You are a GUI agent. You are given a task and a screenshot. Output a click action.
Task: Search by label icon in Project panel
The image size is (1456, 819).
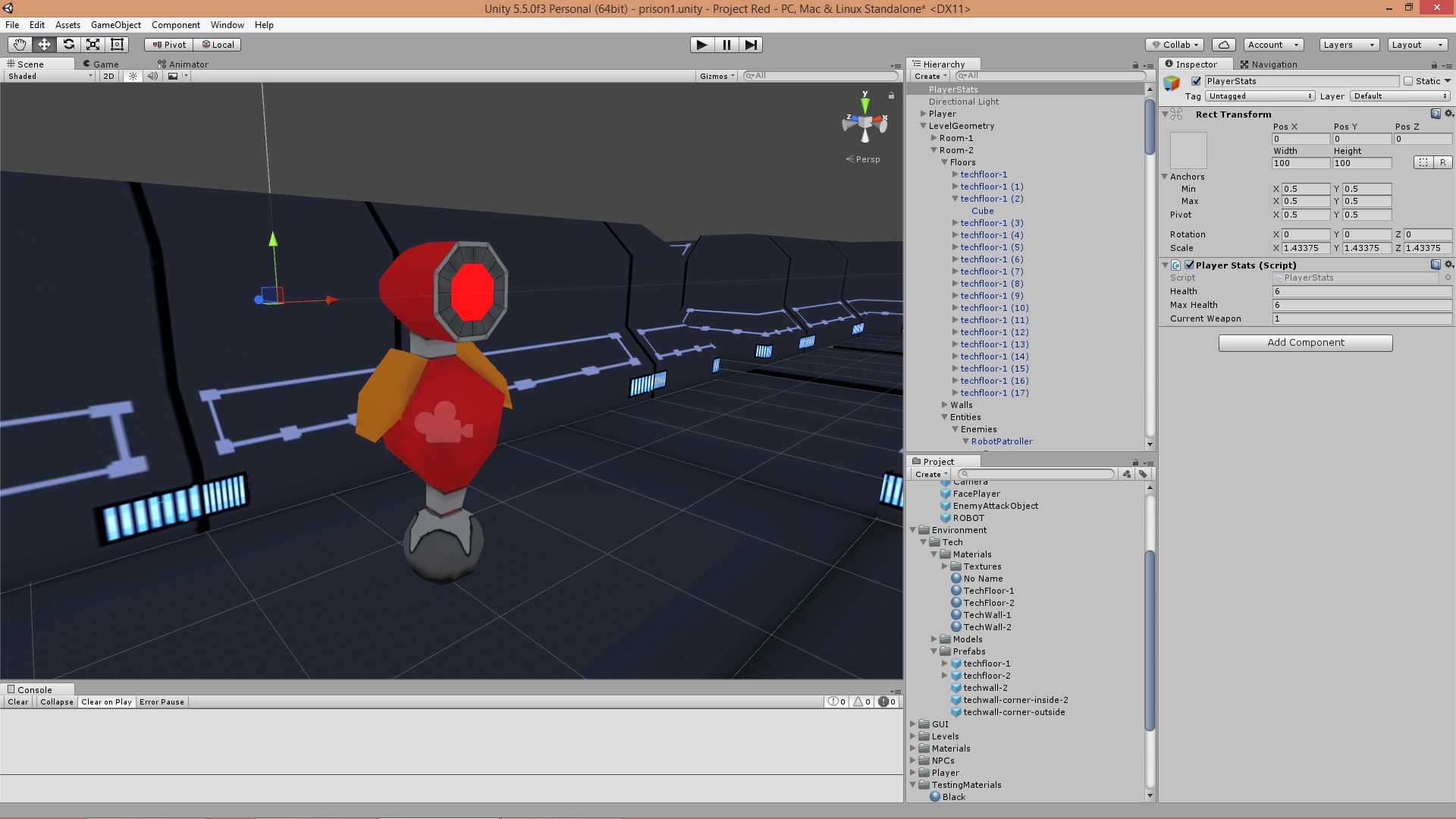click(1144, 474)
